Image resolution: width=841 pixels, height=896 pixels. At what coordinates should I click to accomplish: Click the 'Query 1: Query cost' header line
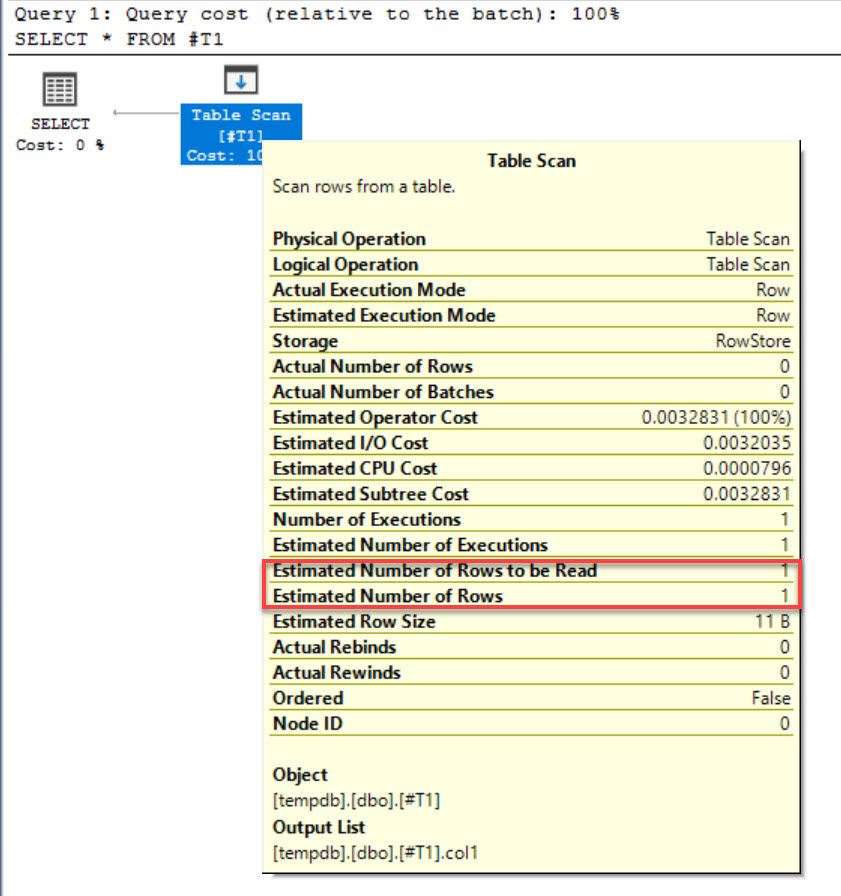pos(317,14)
